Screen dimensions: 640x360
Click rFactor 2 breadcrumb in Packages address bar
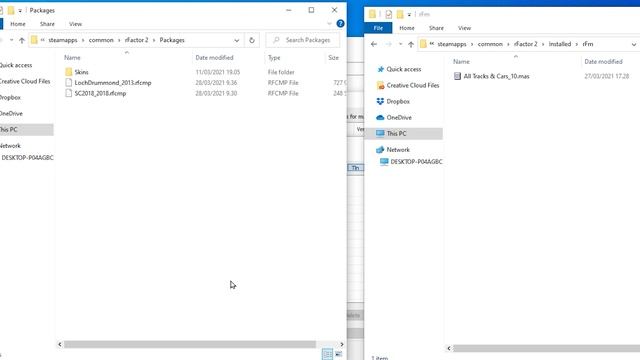(137, 40)
